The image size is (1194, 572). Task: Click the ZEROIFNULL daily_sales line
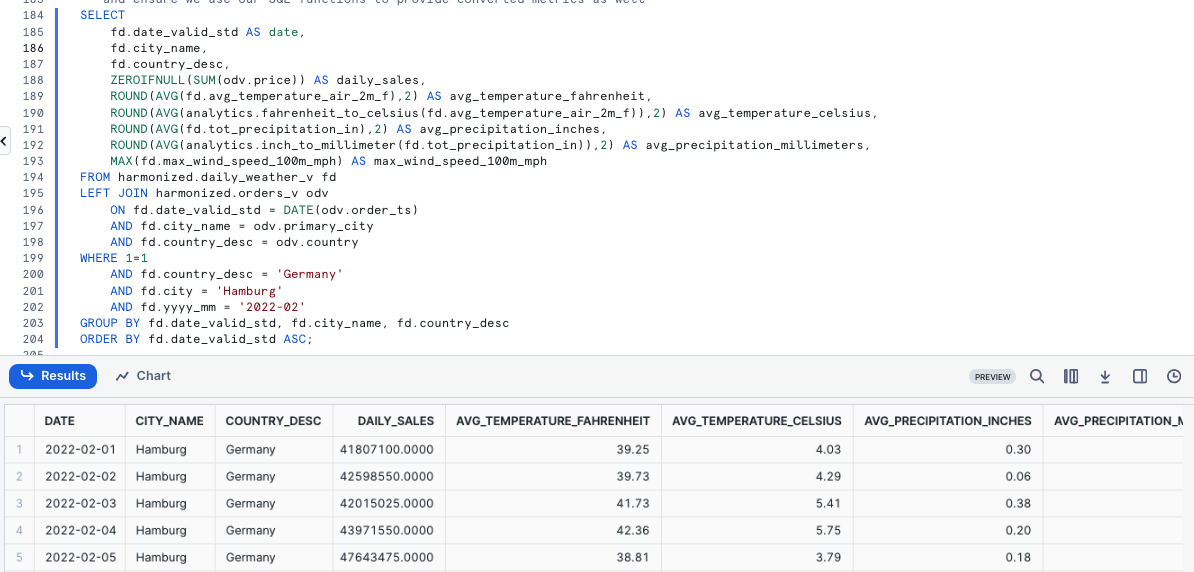coord(267,81)
